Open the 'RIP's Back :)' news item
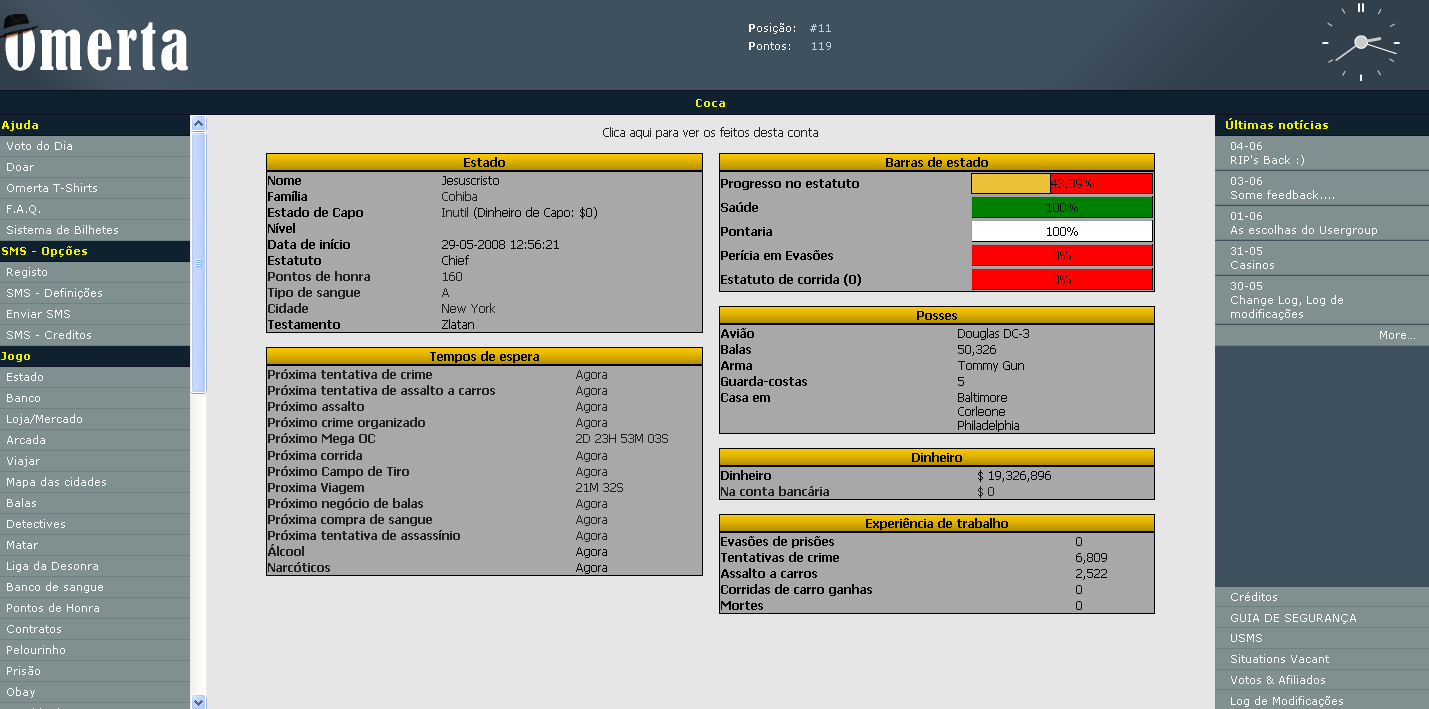Screen dimensions: 1429x709 [1267, 160]
